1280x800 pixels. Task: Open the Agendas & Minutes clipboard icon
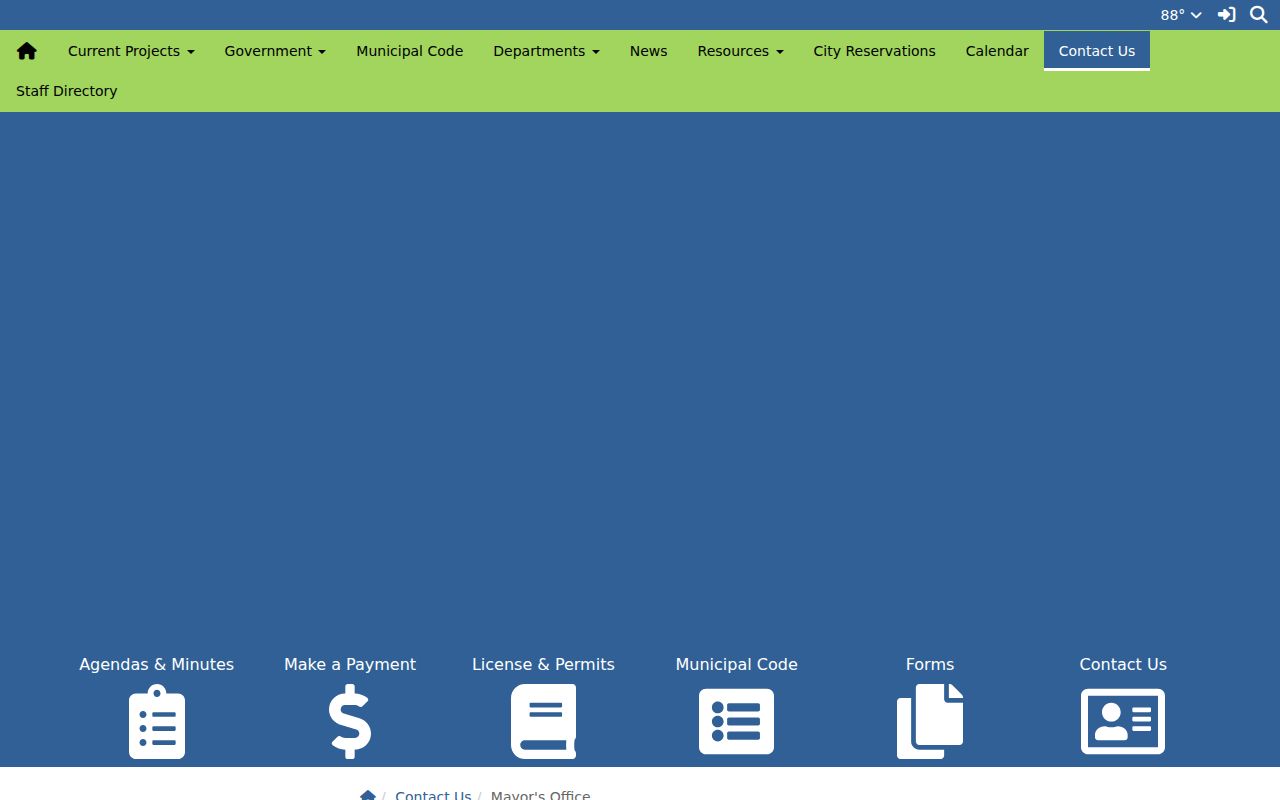pos(157,722)
